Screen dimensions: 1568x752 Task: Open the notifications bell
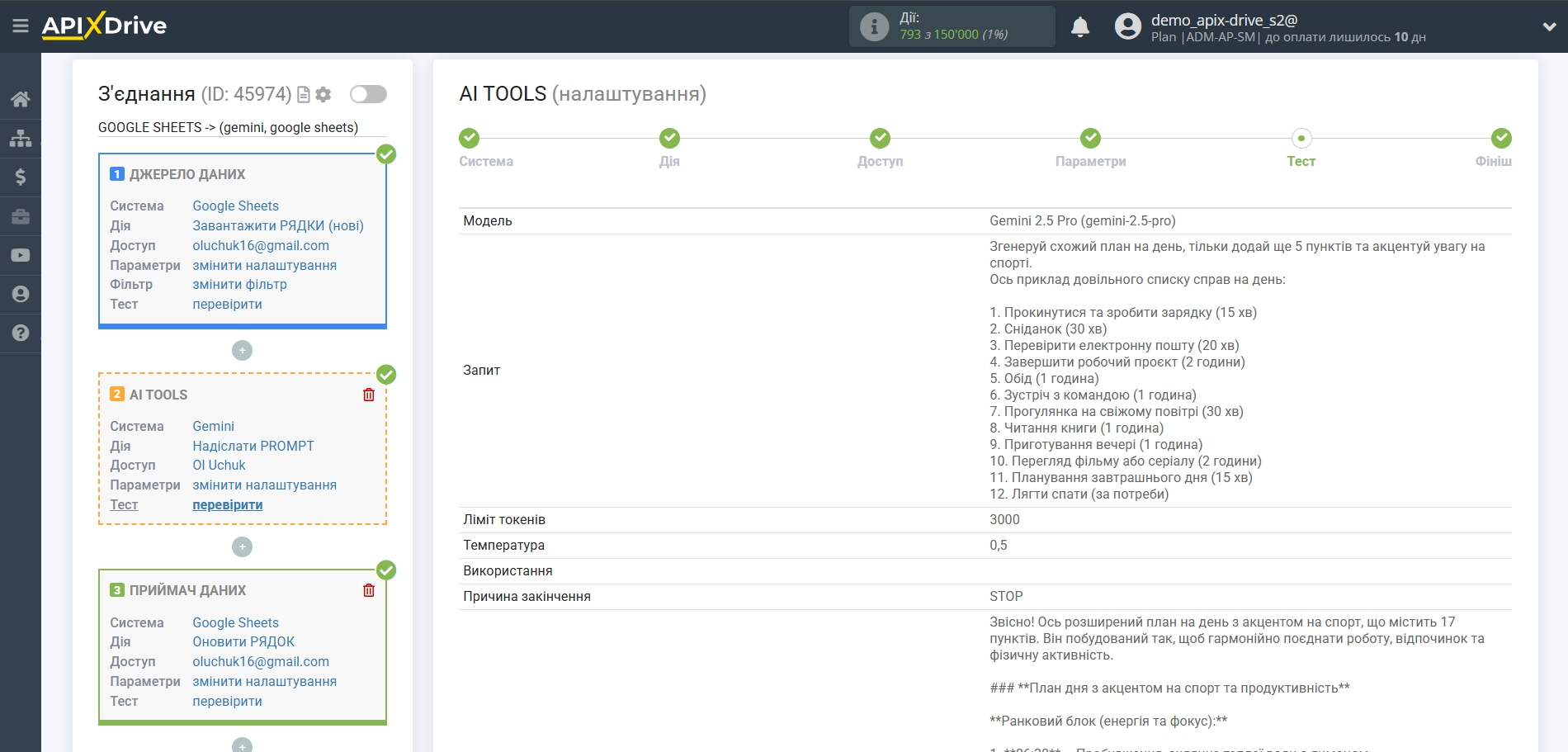click(1079, 27)
